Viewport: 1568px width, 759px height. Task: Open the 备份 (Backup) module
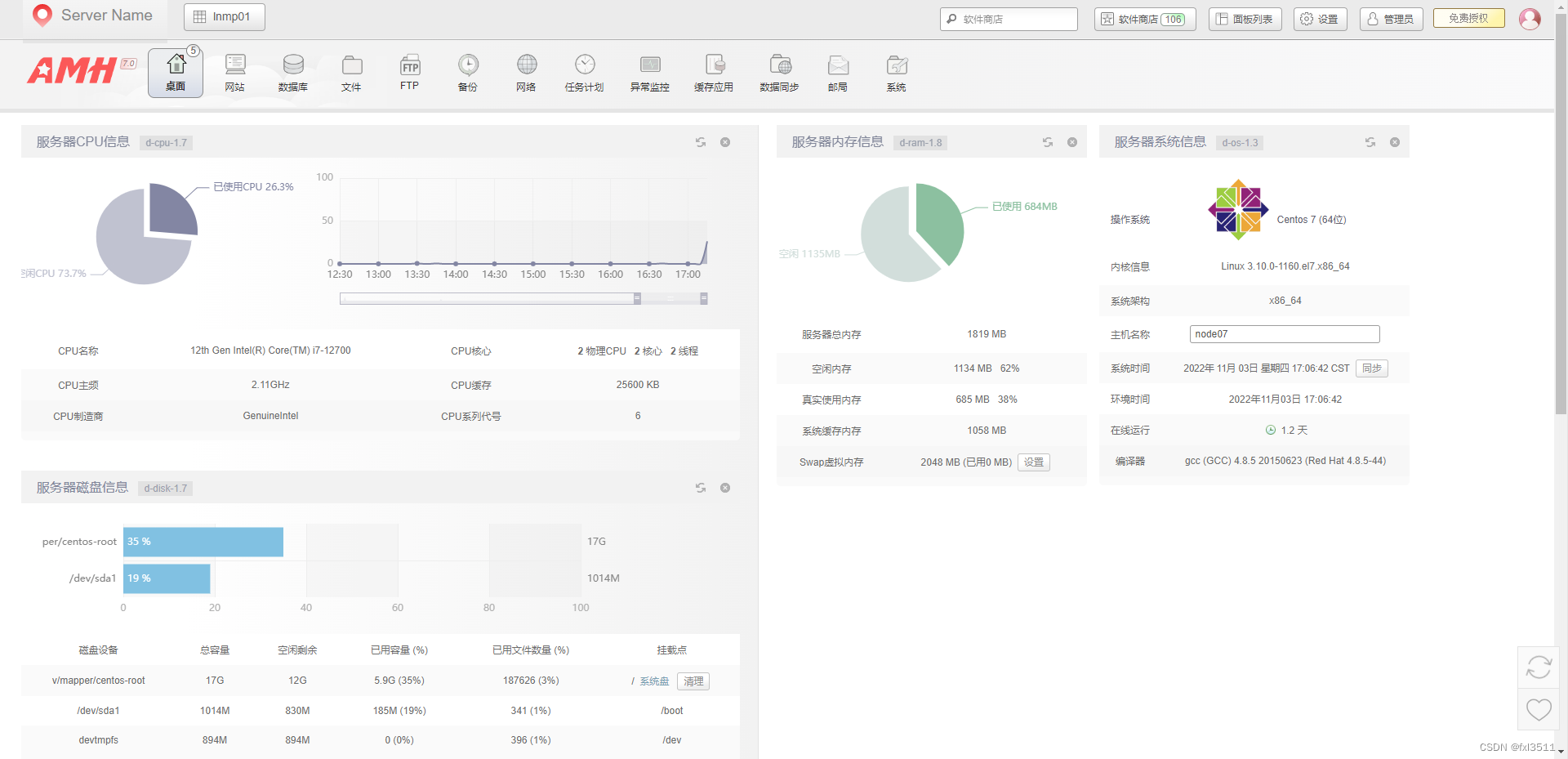point(467,72)
